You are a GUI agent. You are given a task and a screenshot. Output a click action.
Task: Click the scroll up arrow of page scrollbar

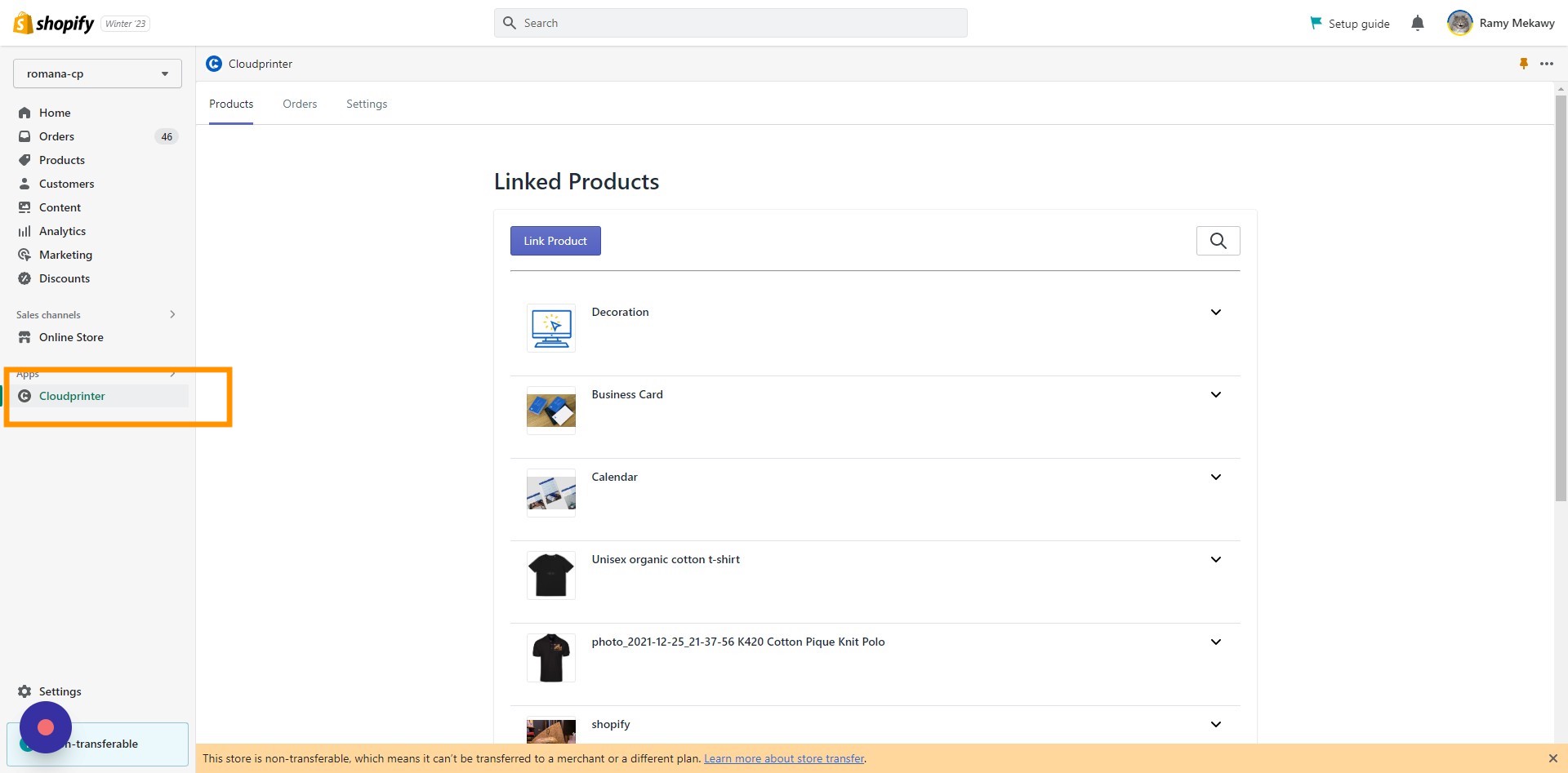1561,88
